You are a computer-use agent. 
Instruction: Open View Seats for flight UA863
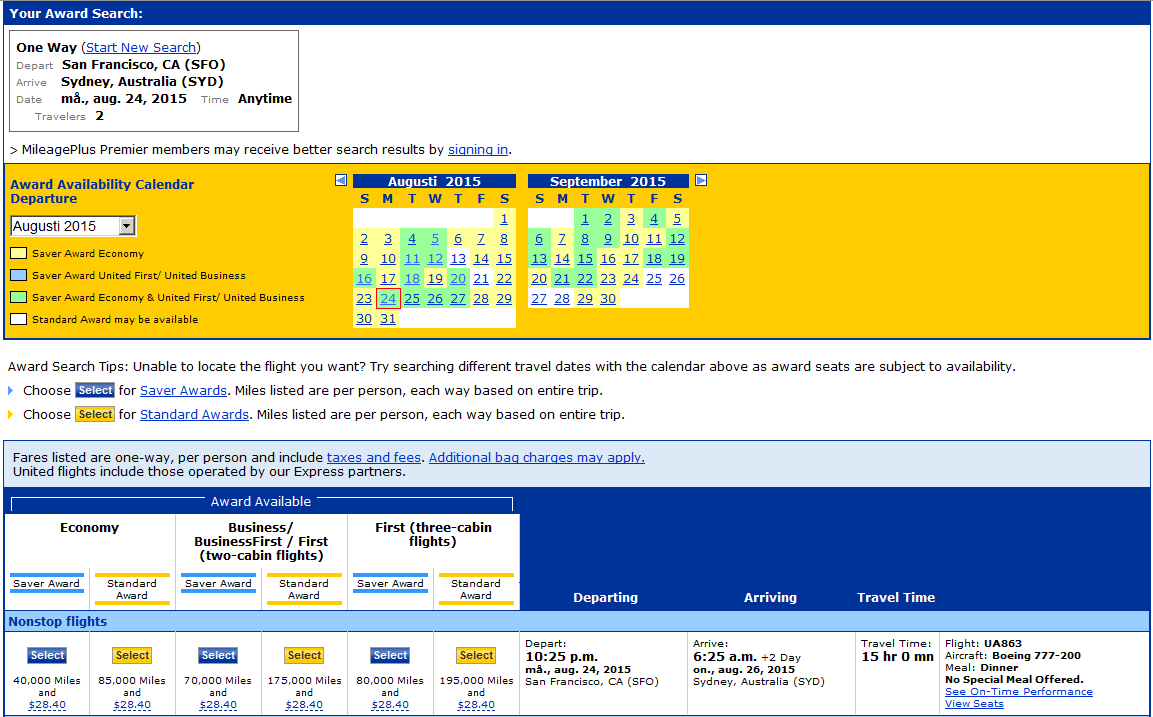pyautogui.click(x=974, y=704)
